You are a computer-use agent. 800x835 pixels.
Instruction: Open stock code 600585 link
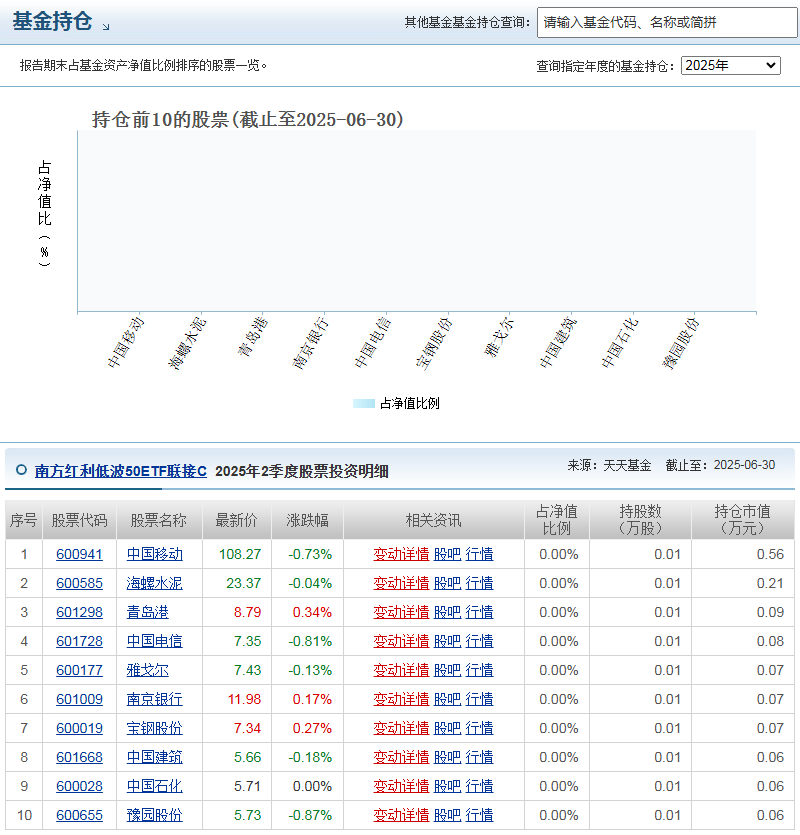coord(79,583)
